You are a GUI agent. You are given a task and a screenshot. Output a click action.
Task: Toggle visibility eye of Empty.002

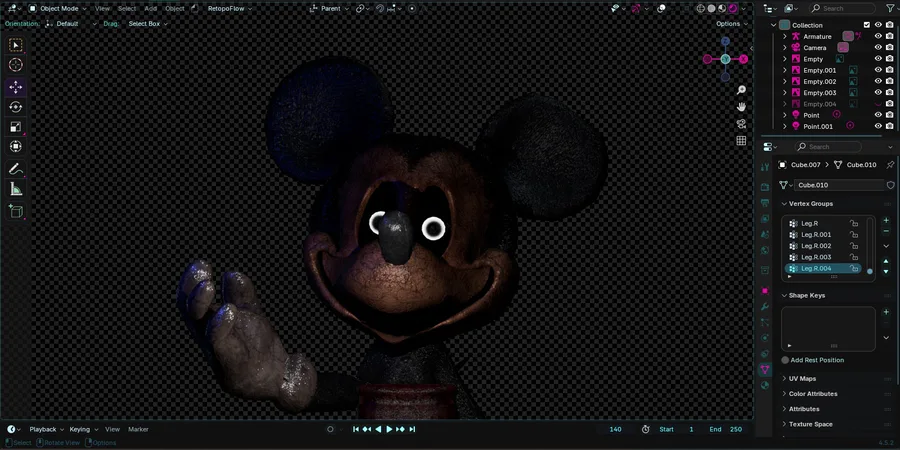click(x=878, y=82)
